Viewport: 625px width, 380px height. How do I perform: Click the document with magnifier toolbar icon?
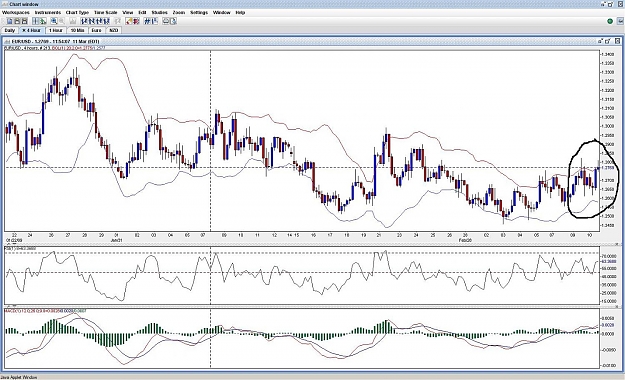pyautogui.click(x=173, y=21)
